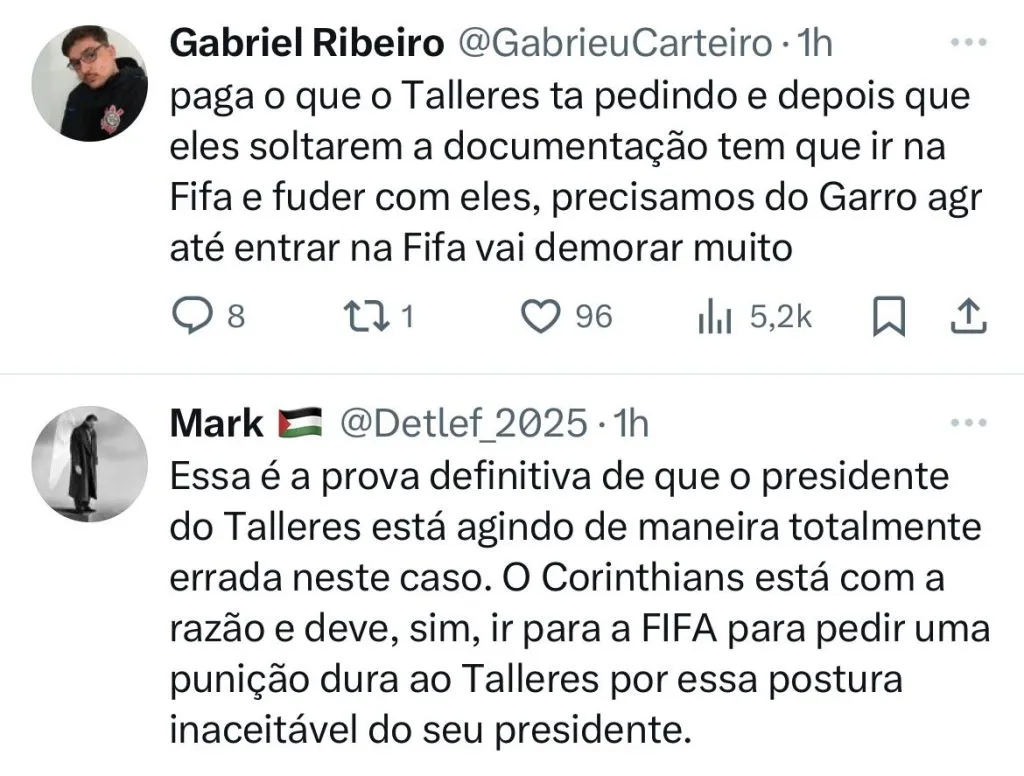Like the tweet with the heart icon

click(541, 317)
